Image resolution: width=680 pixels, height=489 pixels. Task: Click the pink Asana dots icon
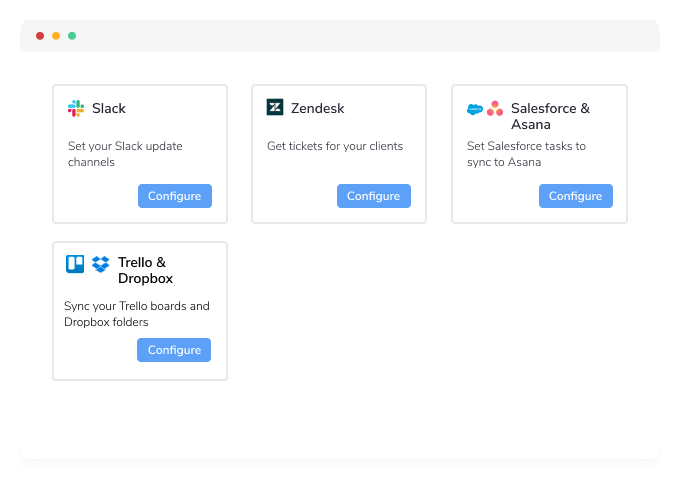(495, 109)
